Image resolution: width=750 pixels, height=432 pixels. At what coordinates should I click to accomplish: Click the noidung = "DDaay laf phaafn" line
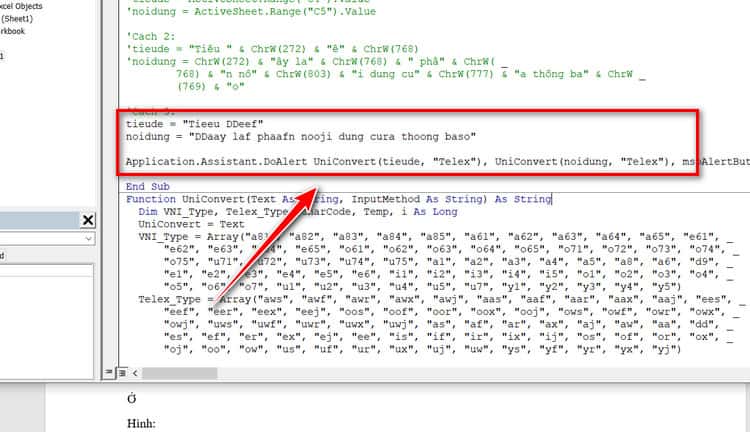click(x=301, y=137)
